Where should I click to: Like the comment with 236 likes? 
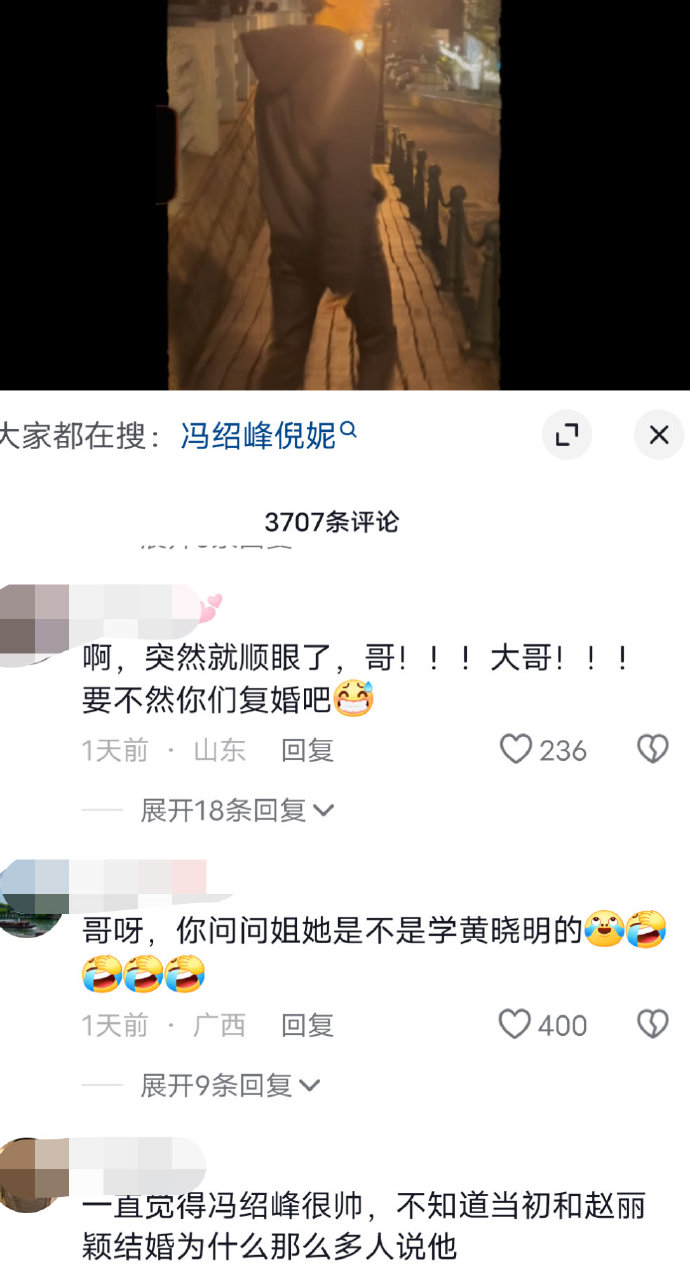click(515, 750)
